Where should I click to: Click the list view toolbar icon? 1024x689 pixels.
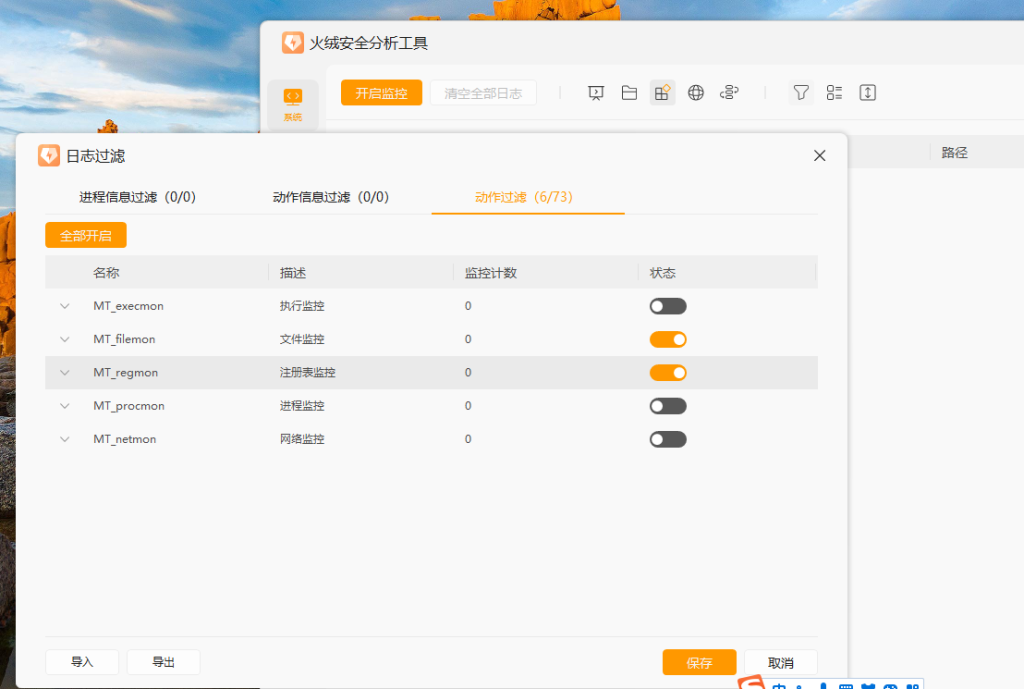click(834, 93)
